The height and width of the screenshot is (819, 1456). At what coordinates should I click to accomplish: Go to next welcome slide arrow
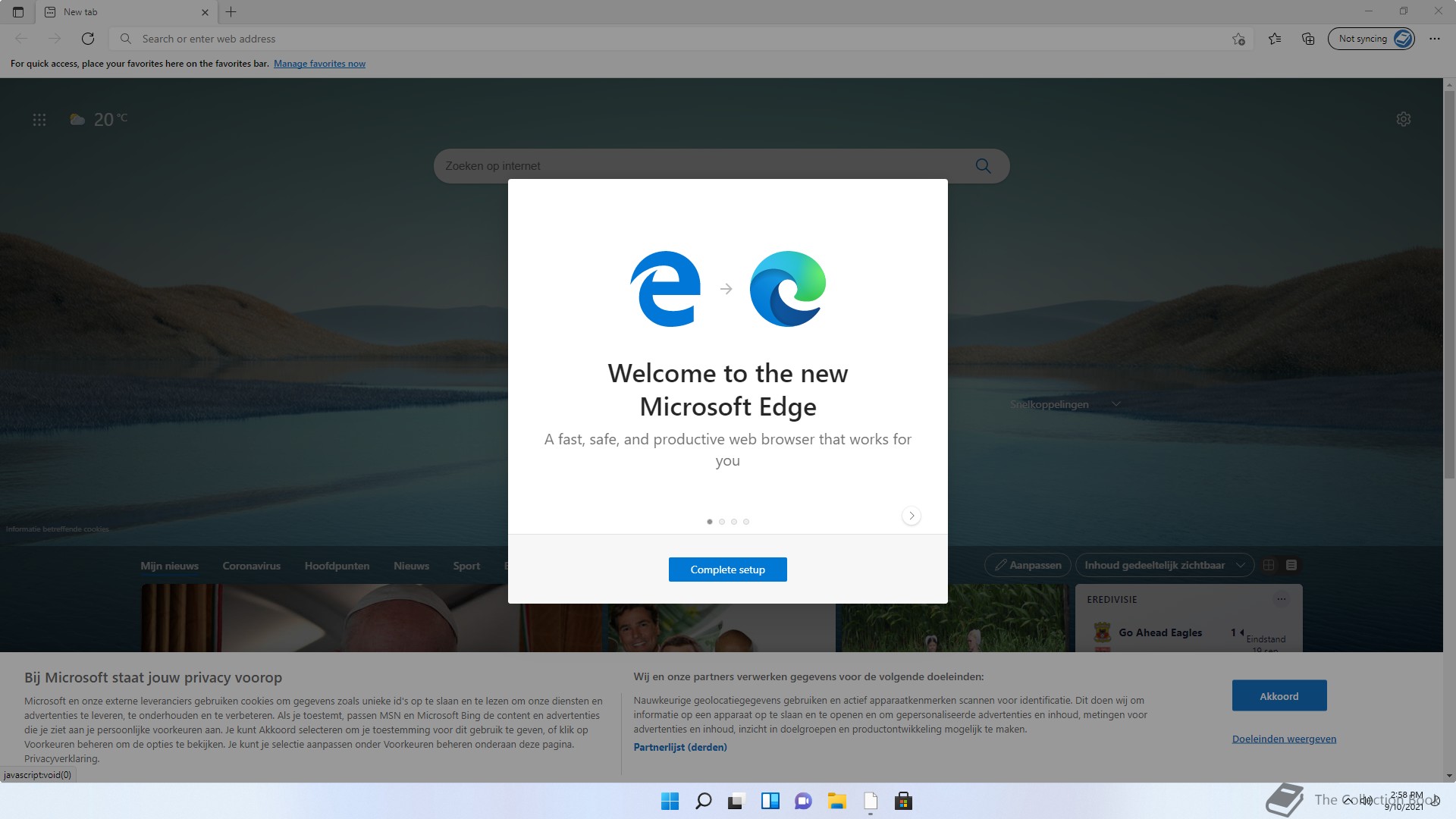(912, 516)
